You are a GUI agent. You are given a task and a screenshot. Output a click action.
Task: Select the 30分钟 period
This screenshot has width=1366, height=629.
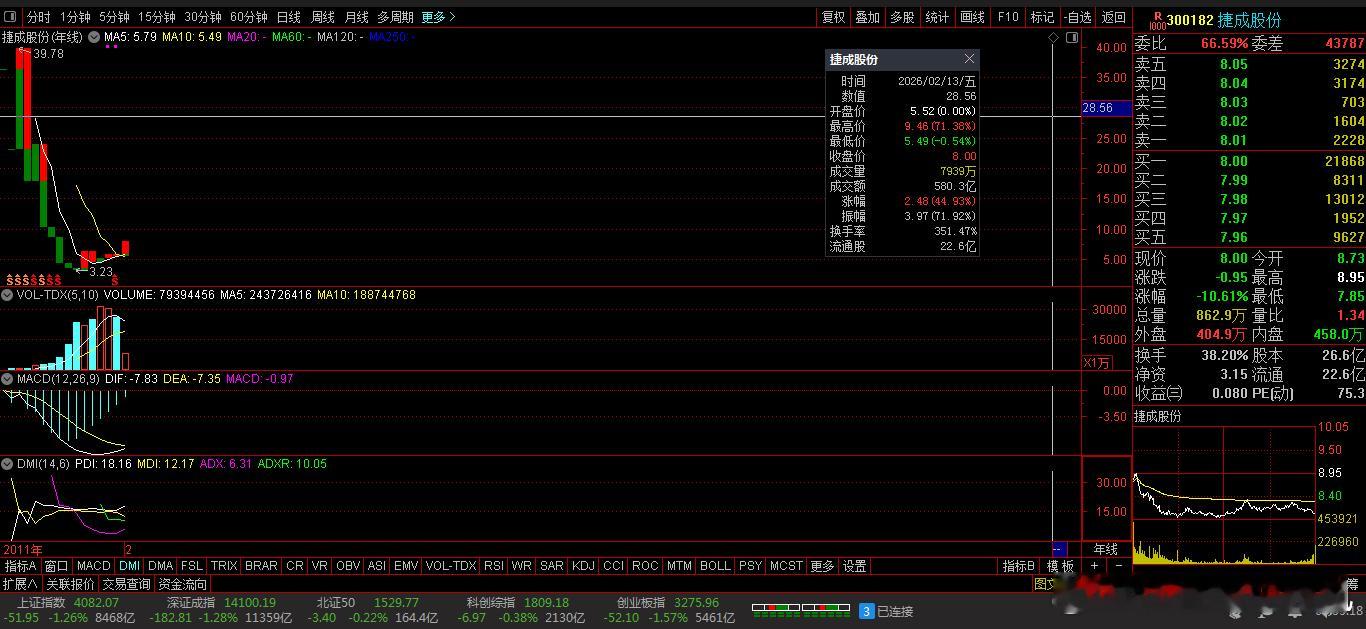(x=203, y=17)
